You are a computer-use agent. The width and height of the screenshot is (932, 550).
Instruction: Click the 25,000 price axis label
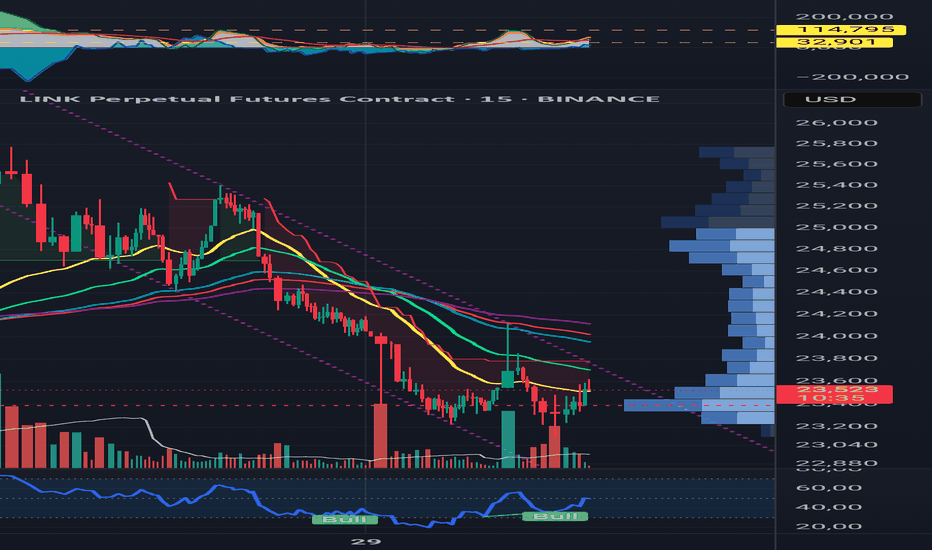(837, 227)
